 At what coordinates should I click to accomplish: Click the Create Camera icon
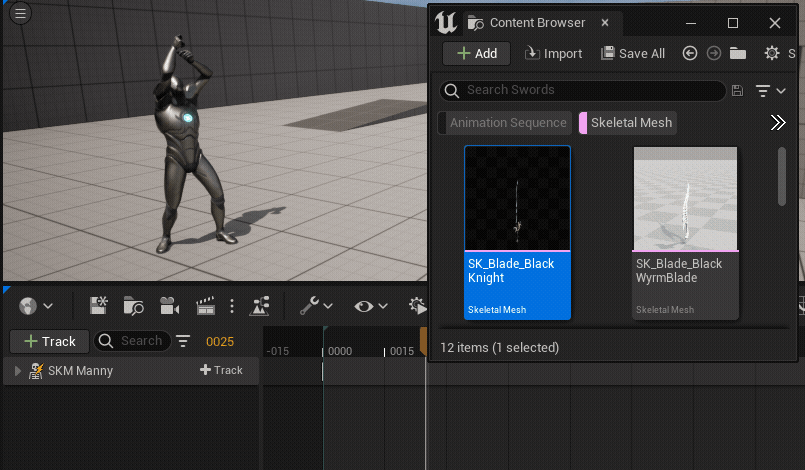(170, 306)
